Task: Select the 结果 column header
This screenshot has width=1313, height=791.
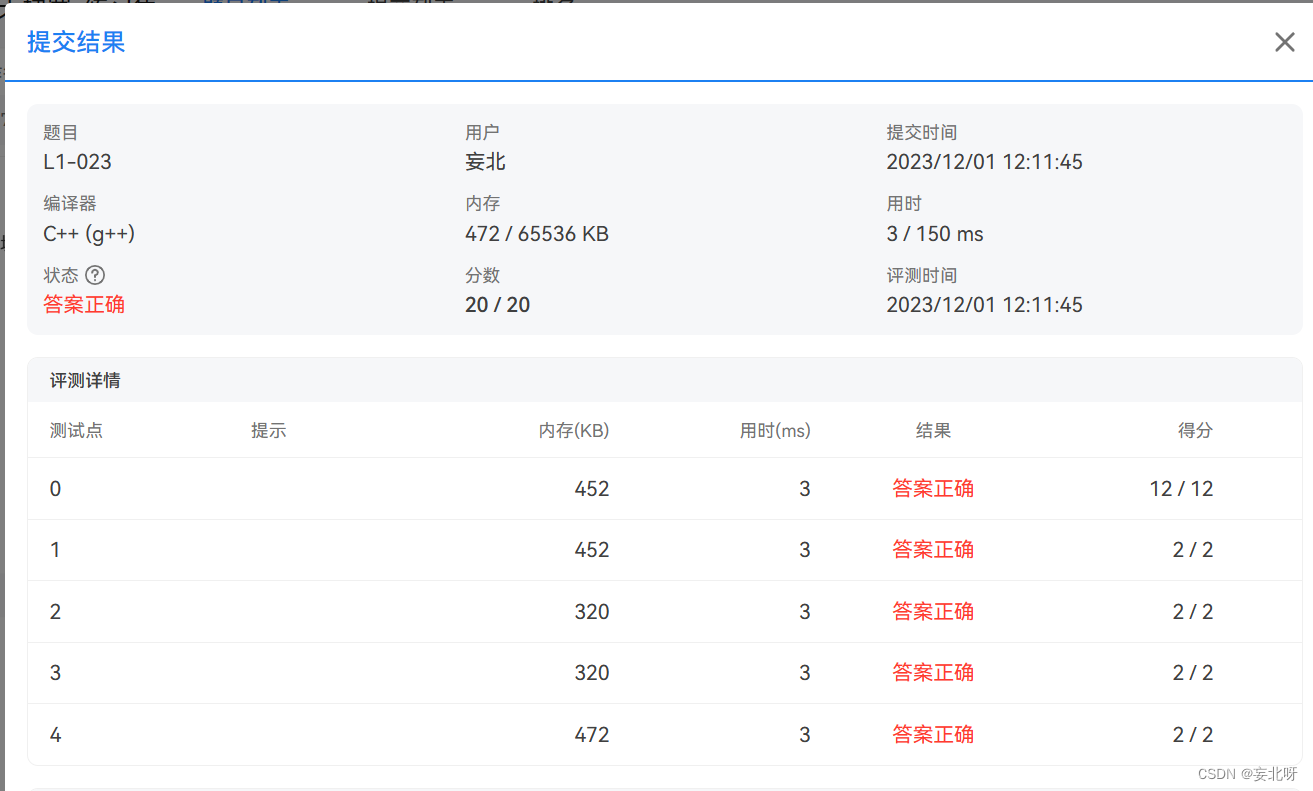Action: (933, 431)
